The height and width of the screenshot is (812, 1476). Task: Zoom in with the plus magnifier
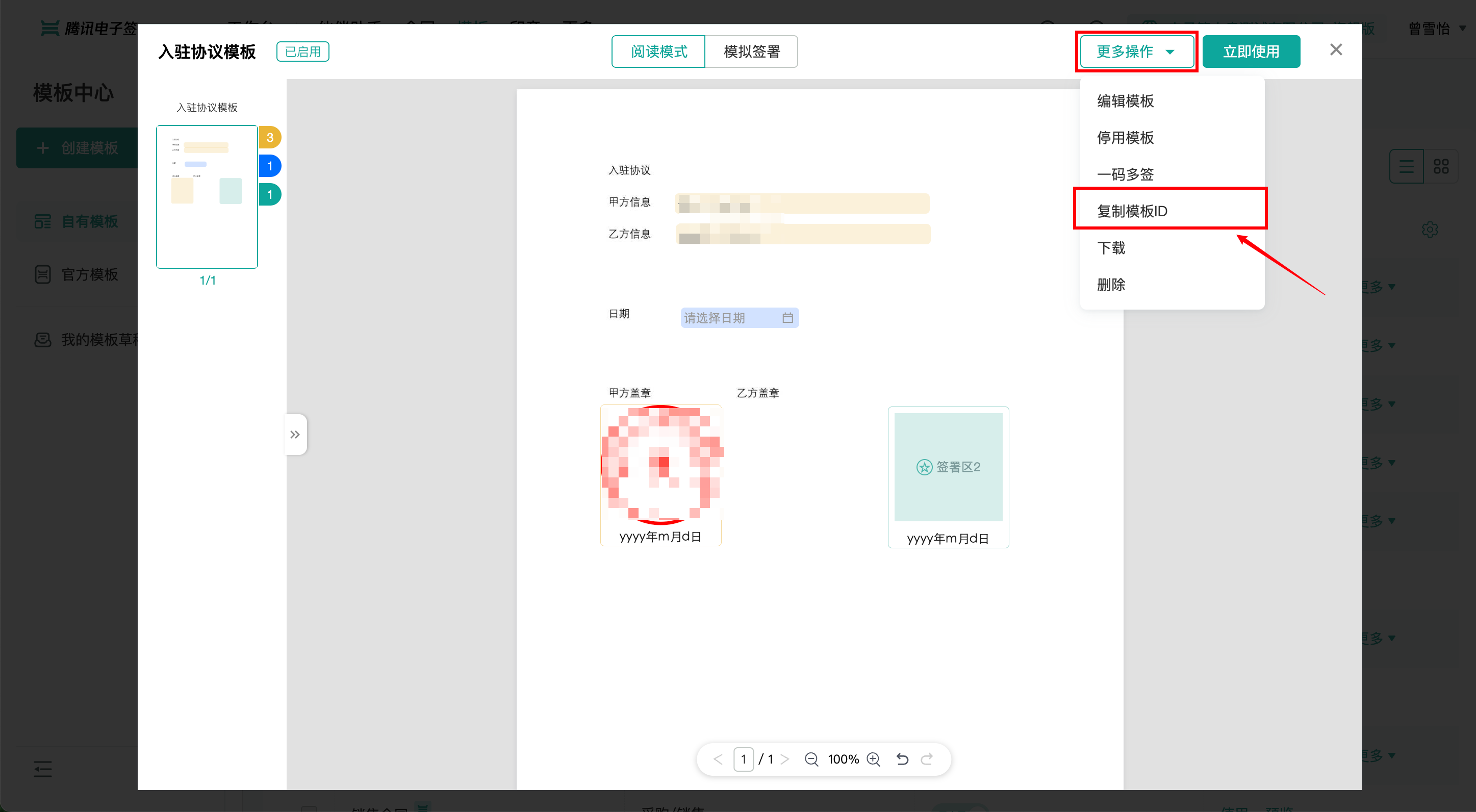[x=873, y=759]
